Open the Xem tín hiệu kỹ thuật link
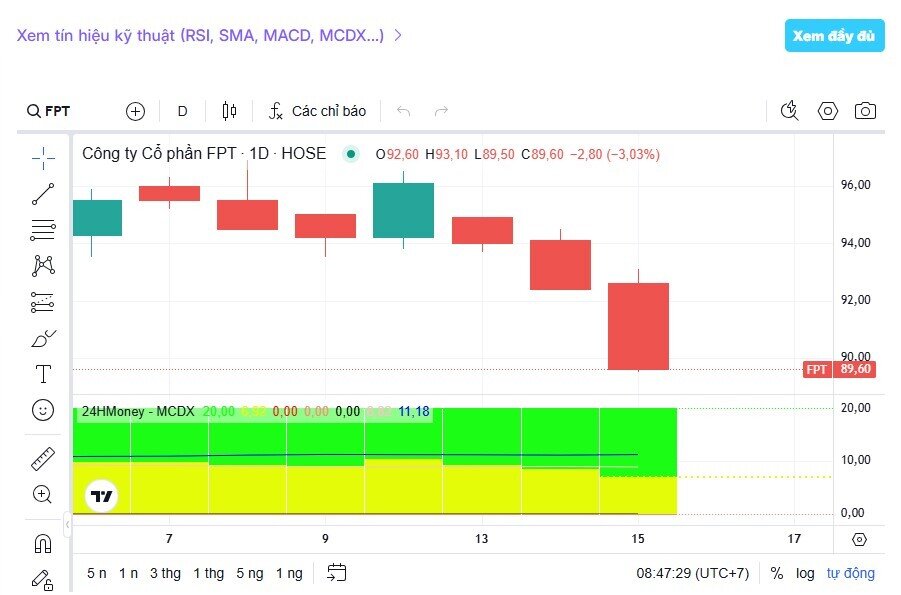 [209, 36]
